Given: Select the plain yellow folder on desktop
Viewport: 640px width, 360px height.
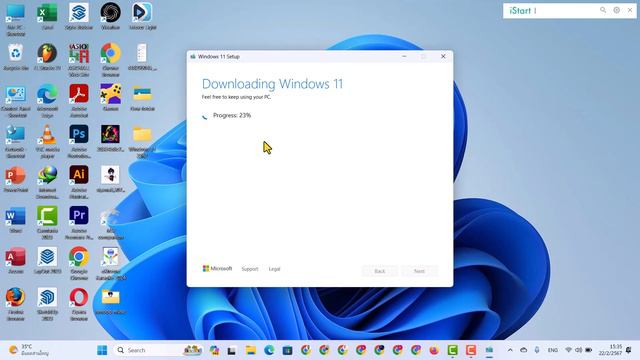Looking at the screenshot, I should 142,142.
